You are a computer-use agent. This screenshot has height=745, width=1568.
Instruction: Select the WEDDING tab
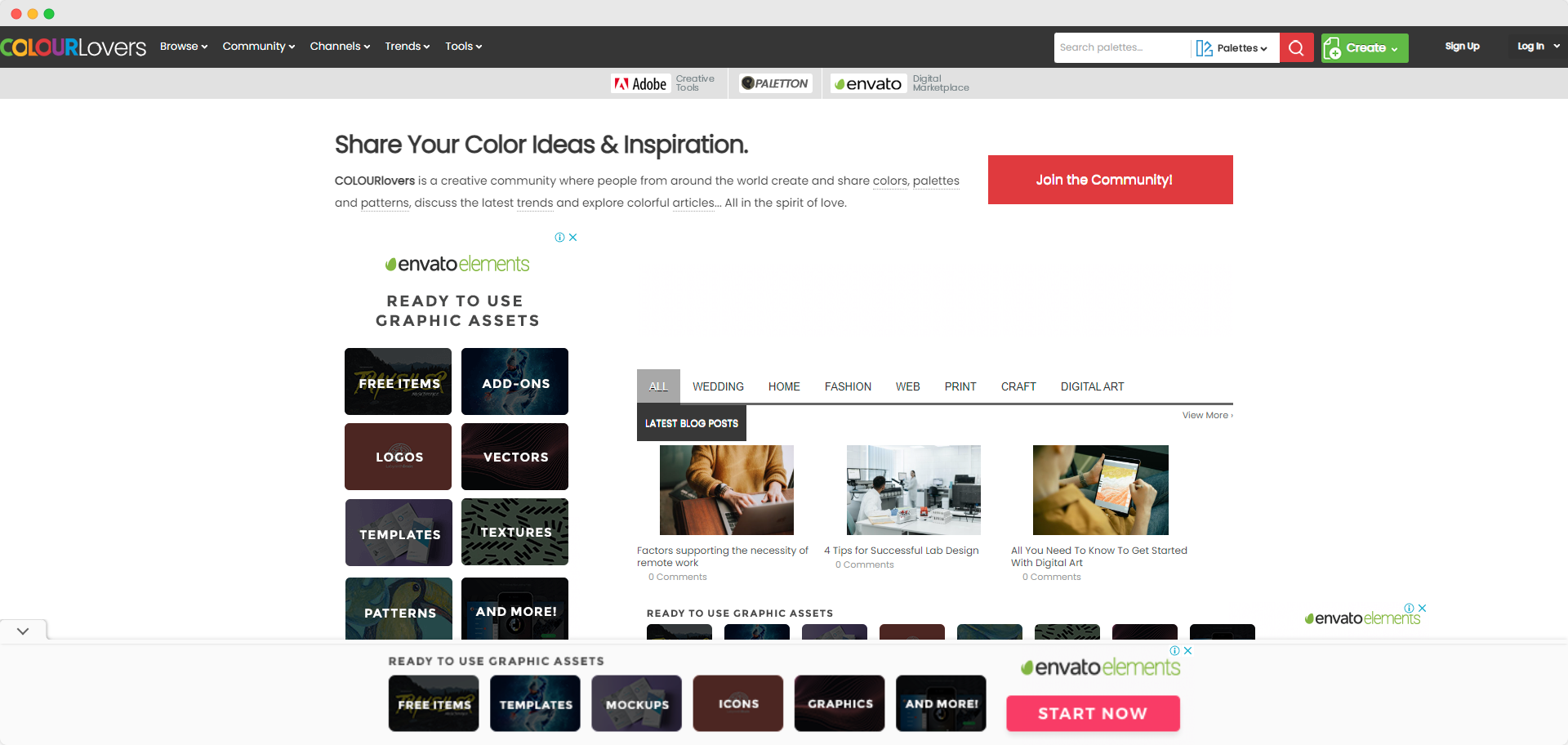coord(718,386)
